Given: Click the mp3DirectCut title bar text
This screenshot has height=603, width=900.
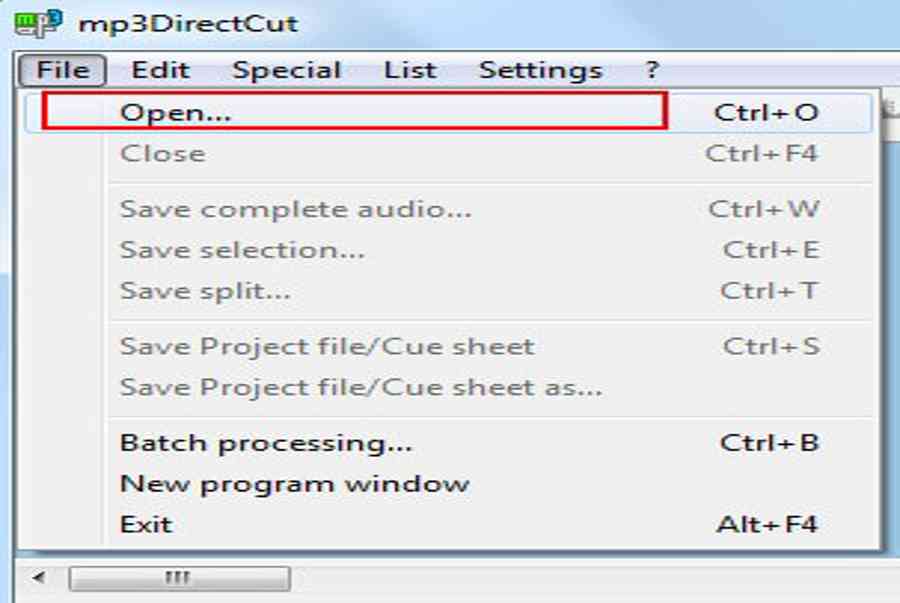Looking at the screenshot, I should (188, 24).
